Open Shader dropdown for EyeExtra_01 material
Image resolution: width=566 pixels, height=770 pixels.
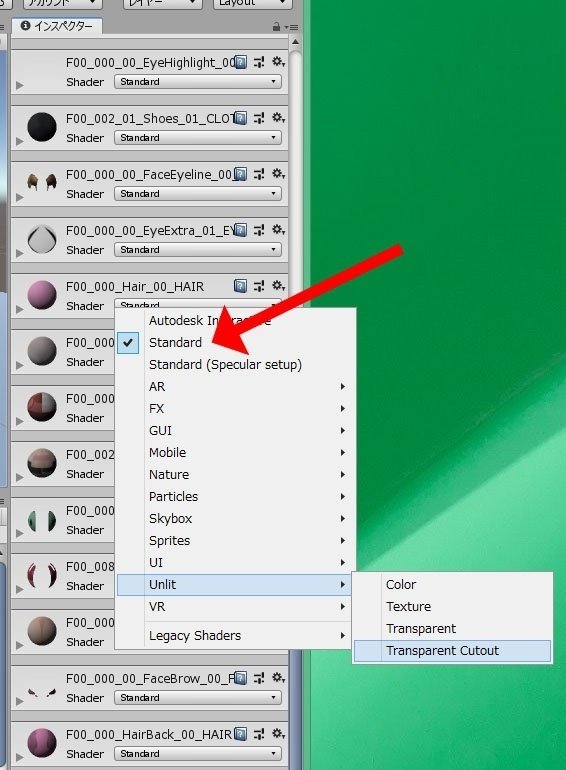click(198, 250)
